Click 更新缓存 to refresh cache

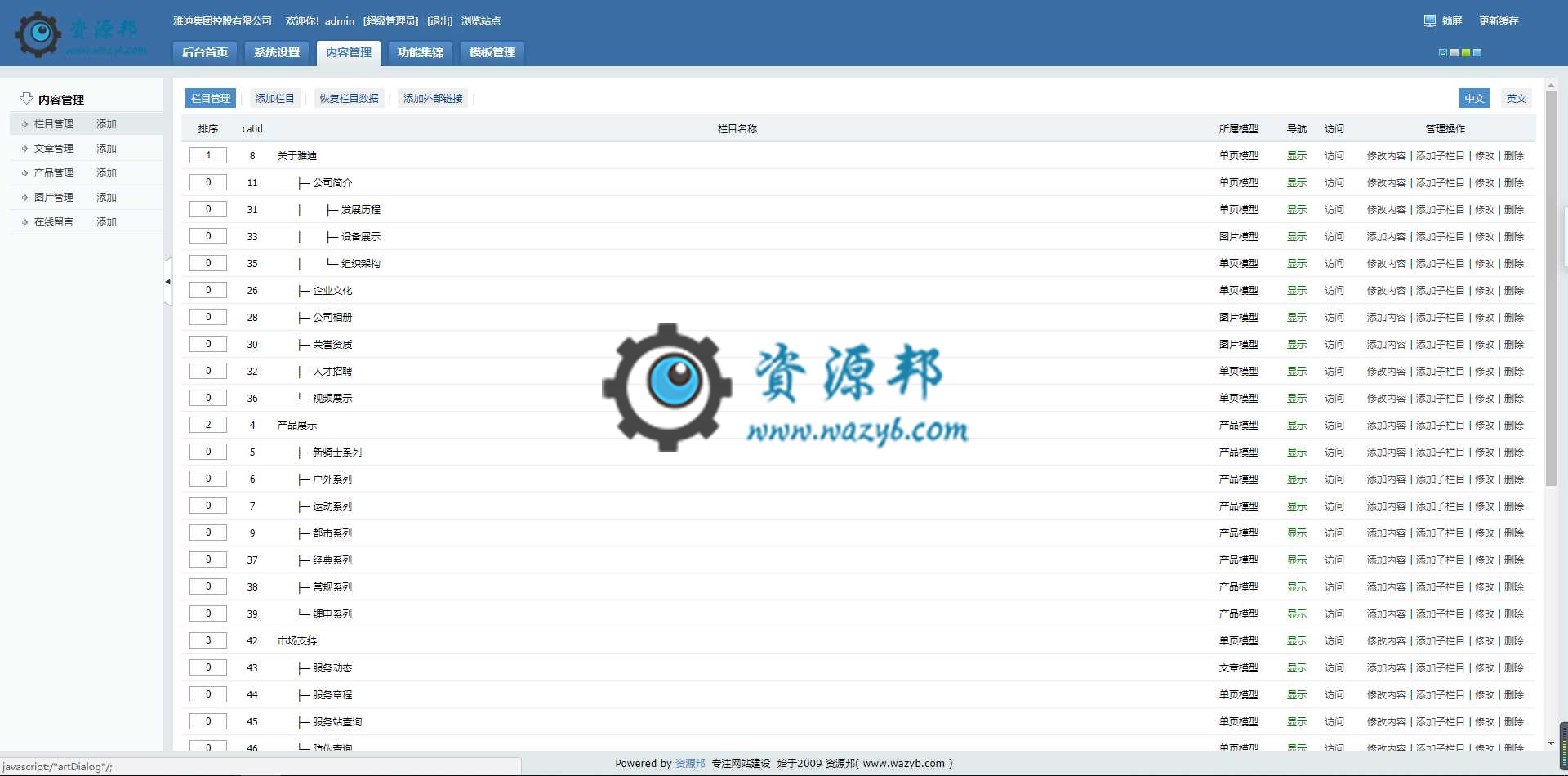pyautogui.click(x=1499, y=21)
